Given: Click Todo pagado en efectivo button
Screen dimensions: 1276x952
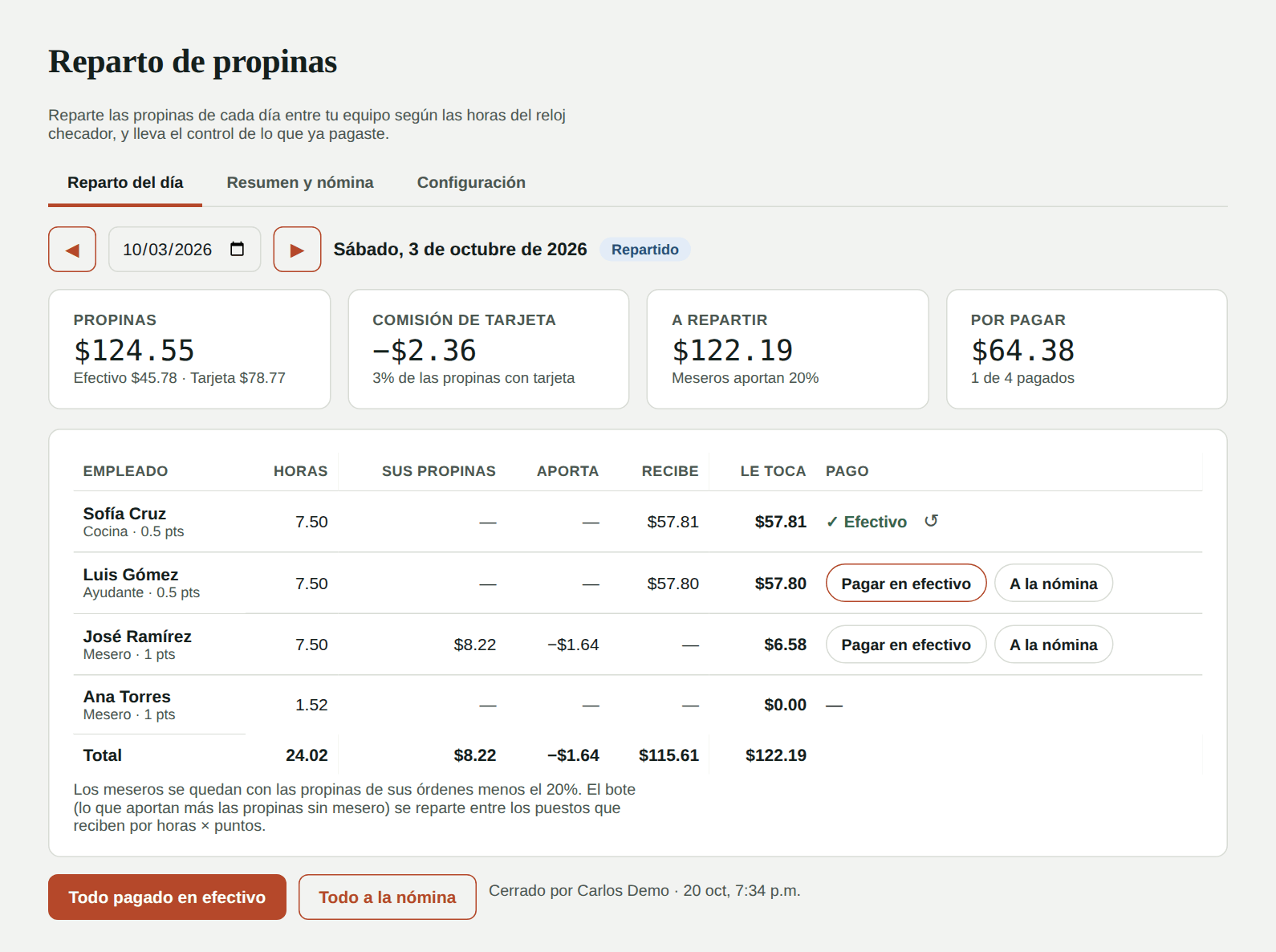Looking at the screenshot, I should pyautogui.click(x=167, y=897).
